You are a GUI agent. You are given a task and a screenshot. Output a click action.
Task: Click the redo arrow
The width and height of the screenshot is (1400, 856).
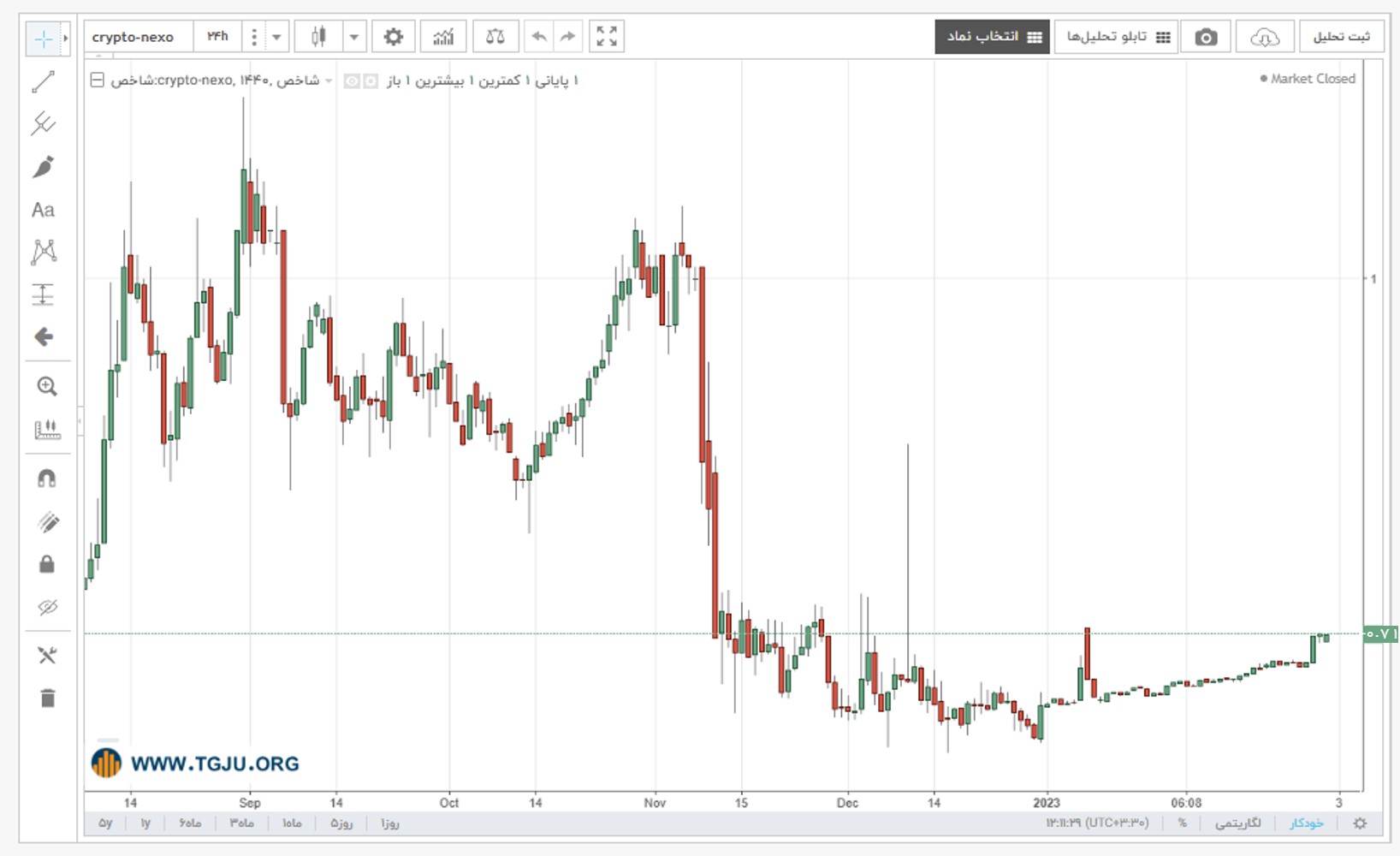567,37
